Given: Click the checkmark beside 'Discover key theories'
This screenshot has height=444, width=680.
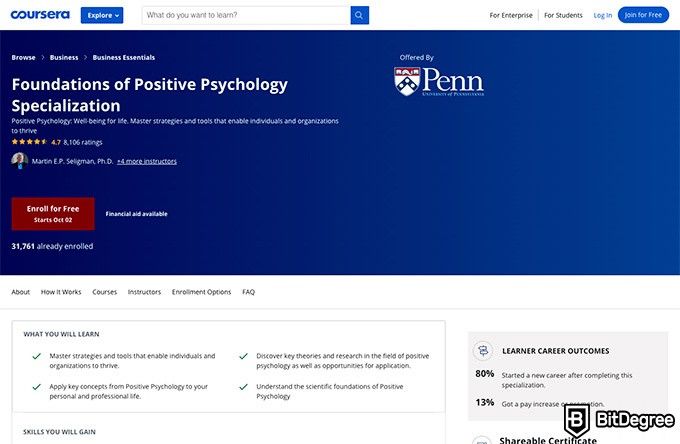Looking at the screenshot, I should coord(243,356).
